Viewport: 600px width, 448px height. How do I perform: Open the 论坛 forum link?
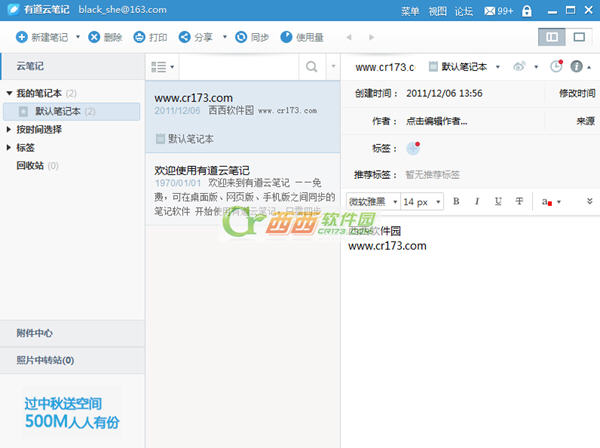(x=464, y=11)
